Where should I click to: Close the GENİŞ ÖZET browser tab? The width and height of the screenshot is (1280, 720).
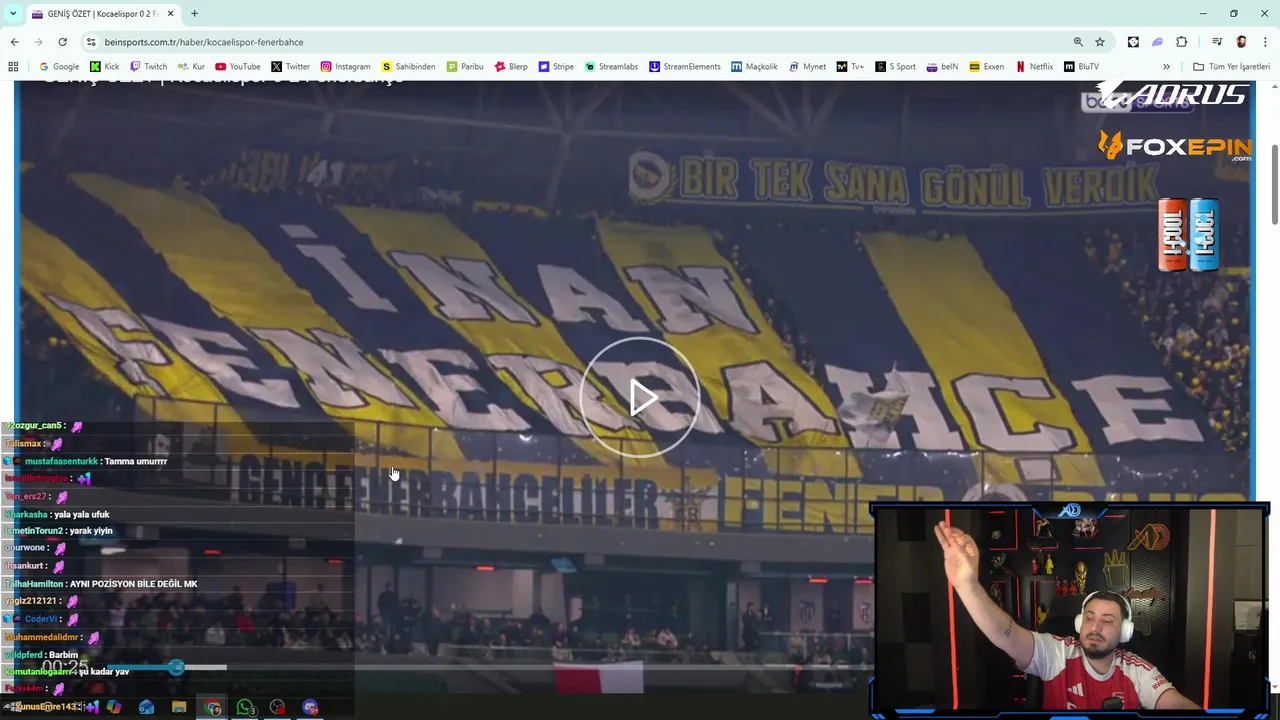pyautogui.click(x=171, y=14)
